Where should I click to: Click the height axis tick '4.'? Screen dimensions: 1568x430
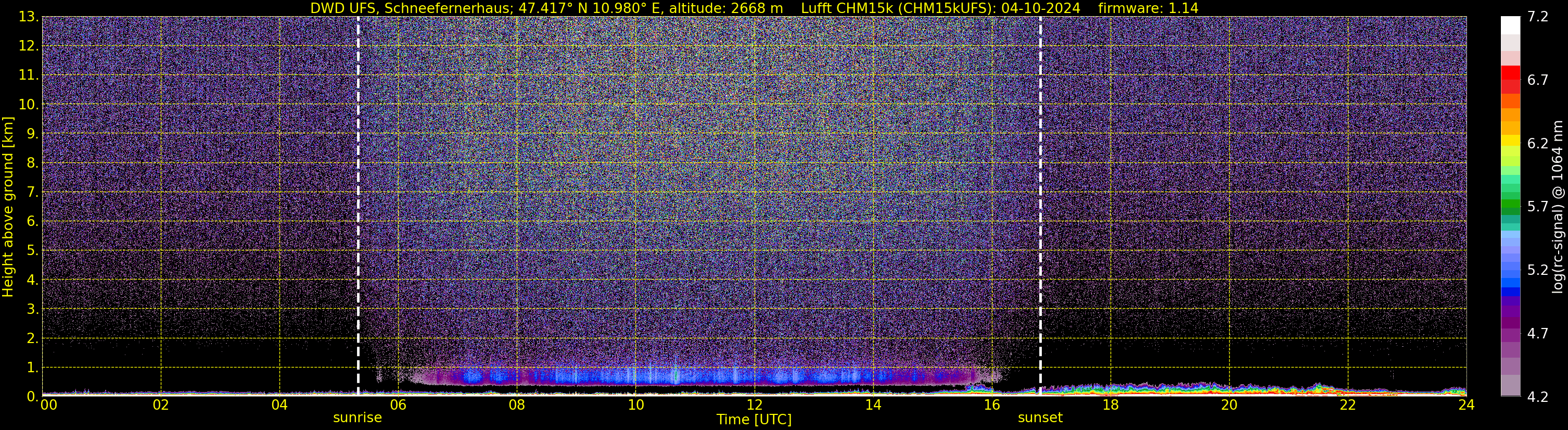(32, 280)
